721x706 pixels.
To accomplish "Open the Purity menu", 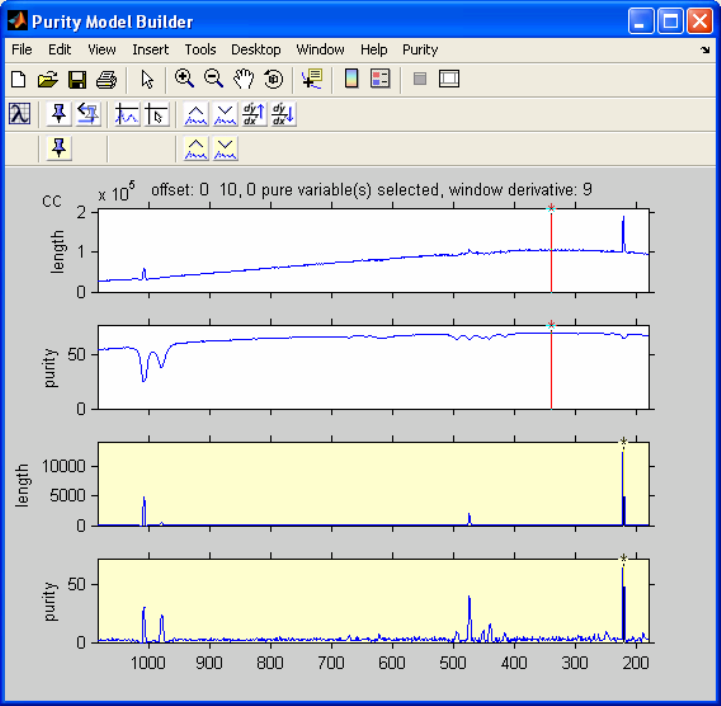I will tap(420, 49).
